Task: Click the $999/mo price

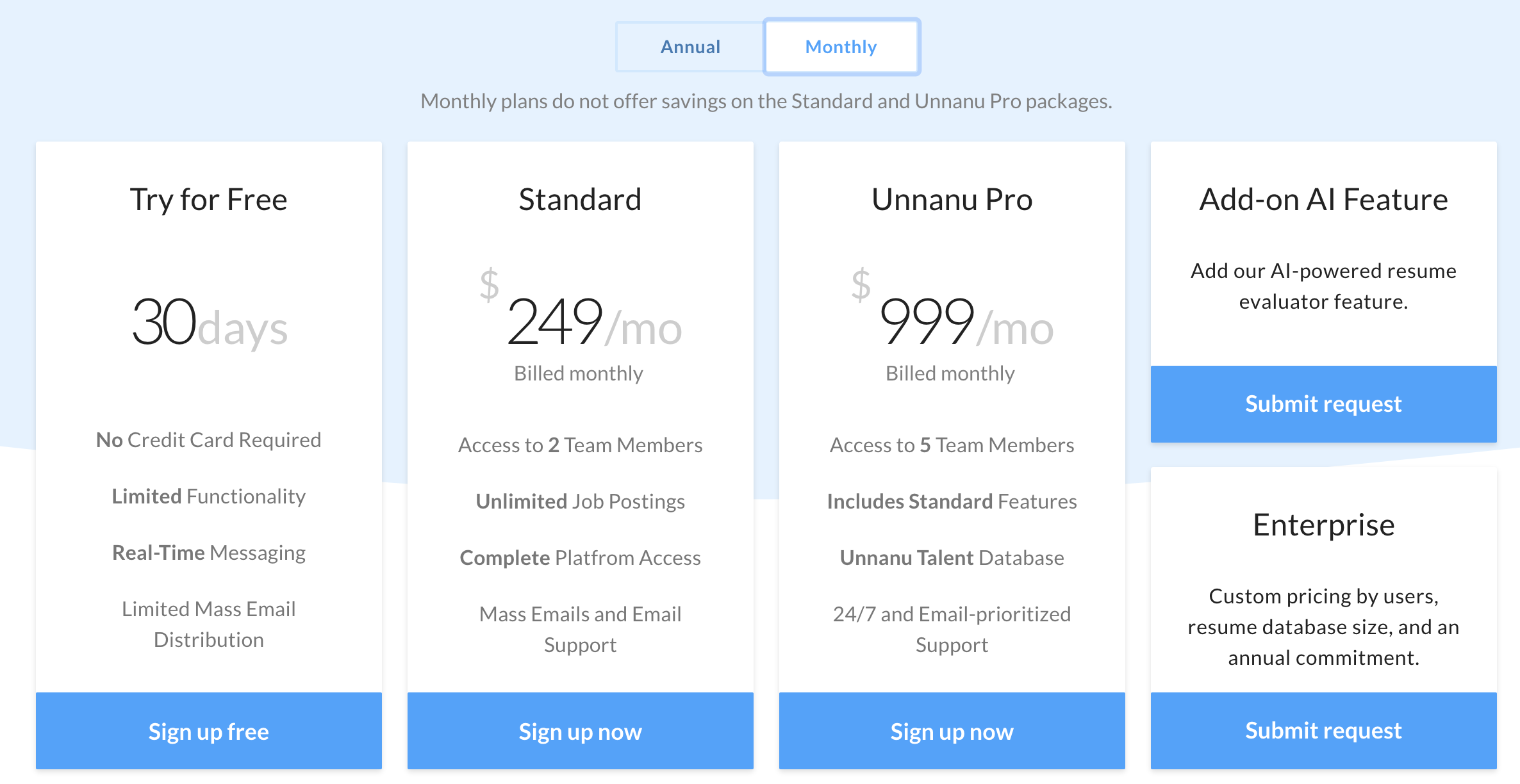Action: coord(952,320)
